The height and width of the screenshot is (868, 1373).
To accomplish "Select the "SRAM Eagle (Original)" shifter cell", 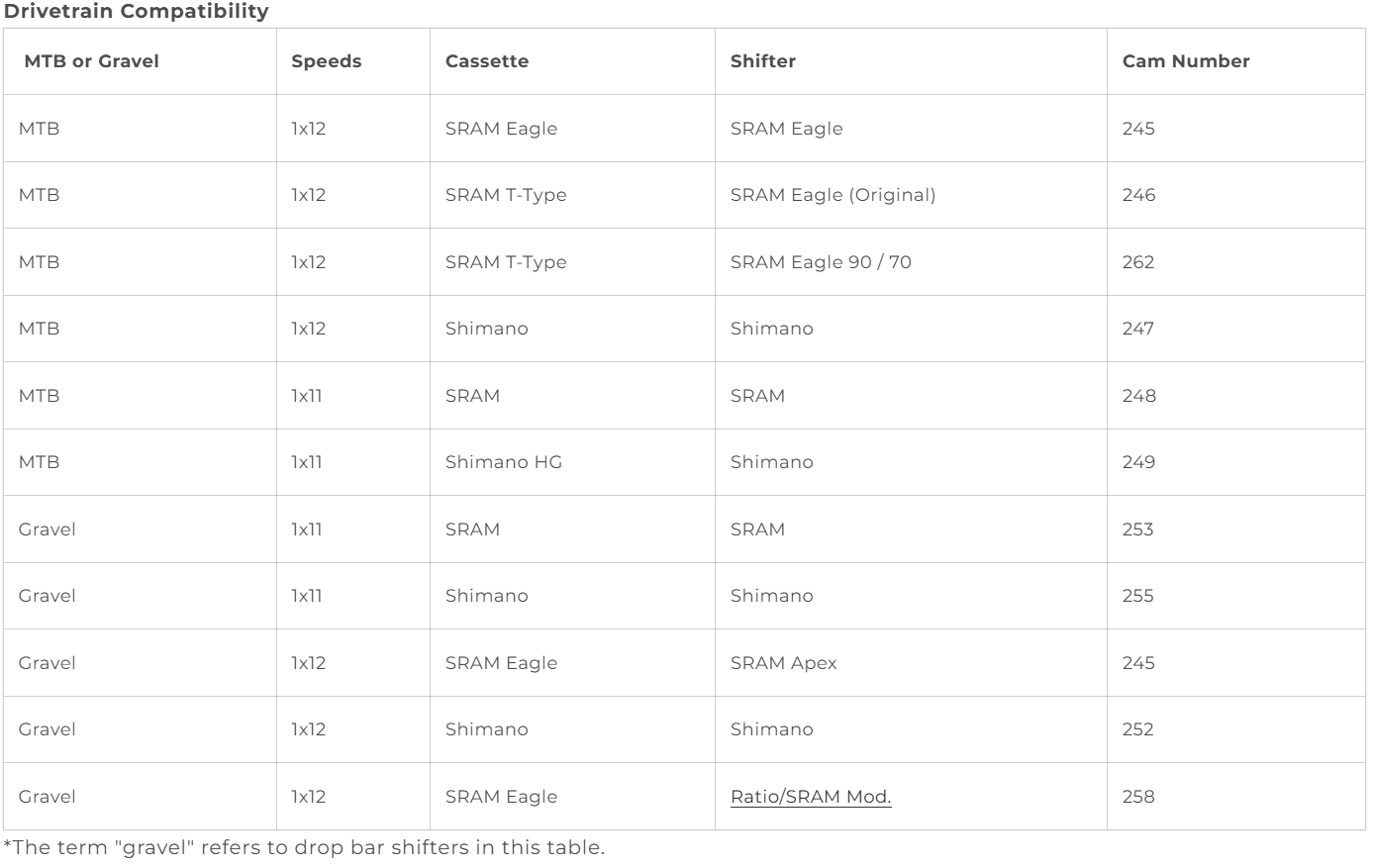I will pos(833,195).
